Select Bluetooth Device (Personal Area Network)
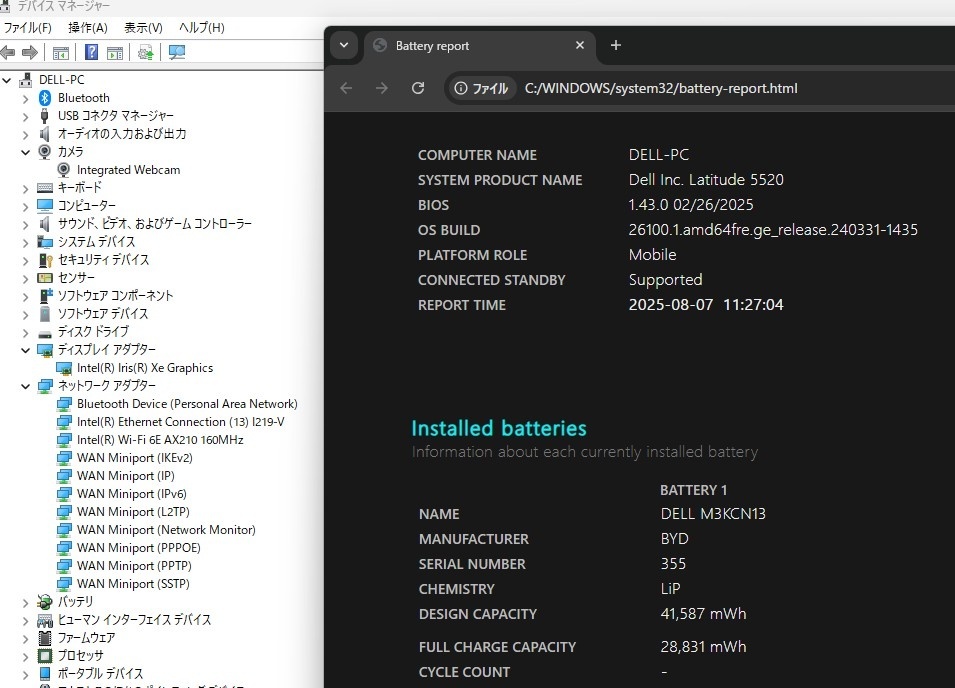Screen dimensions: 955x688 (x=187, y=404)
